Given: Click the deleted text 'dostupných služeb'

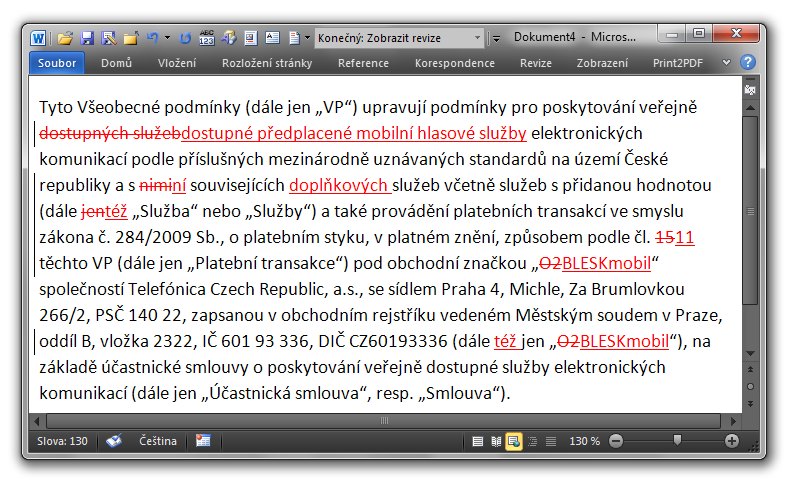Looking at the screenshot, I should 110,133.
